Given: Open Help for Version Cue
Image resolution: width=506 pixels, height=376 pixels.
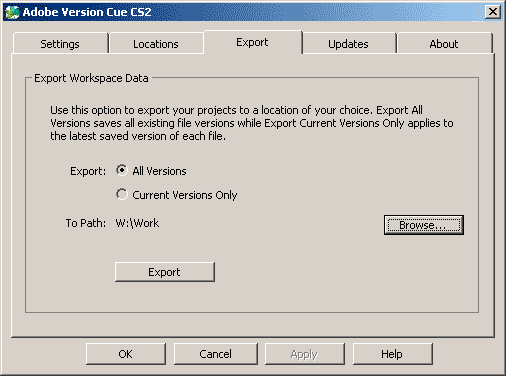Looking at the screenshot, I should 392,354.
